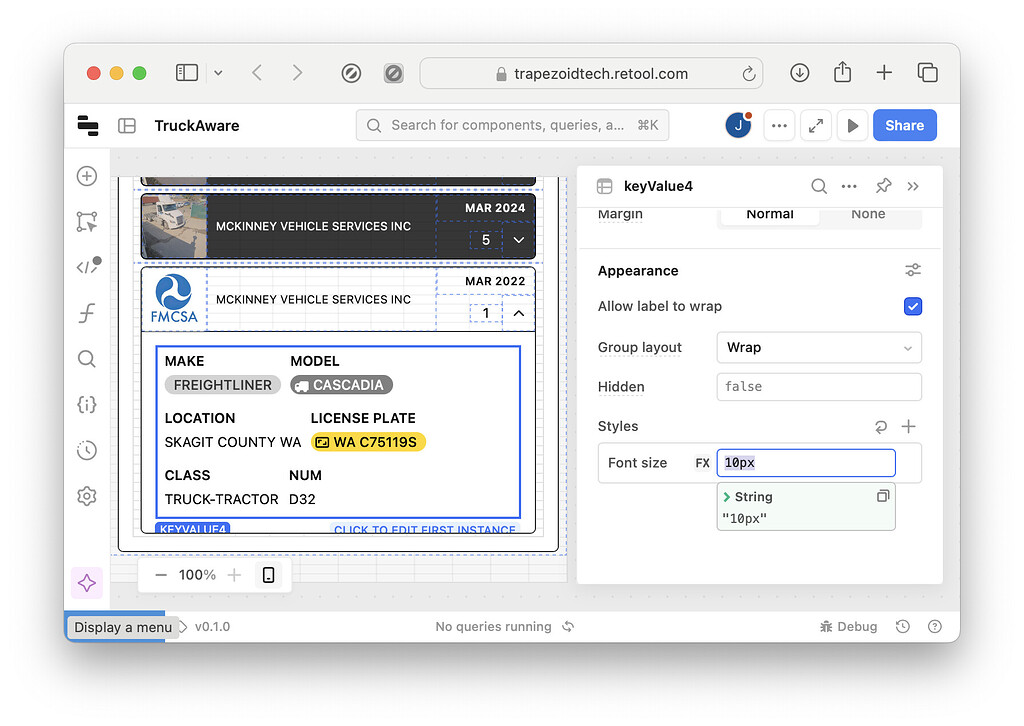Open the app more options menu
1024x726 pixels.
(779, 125)
